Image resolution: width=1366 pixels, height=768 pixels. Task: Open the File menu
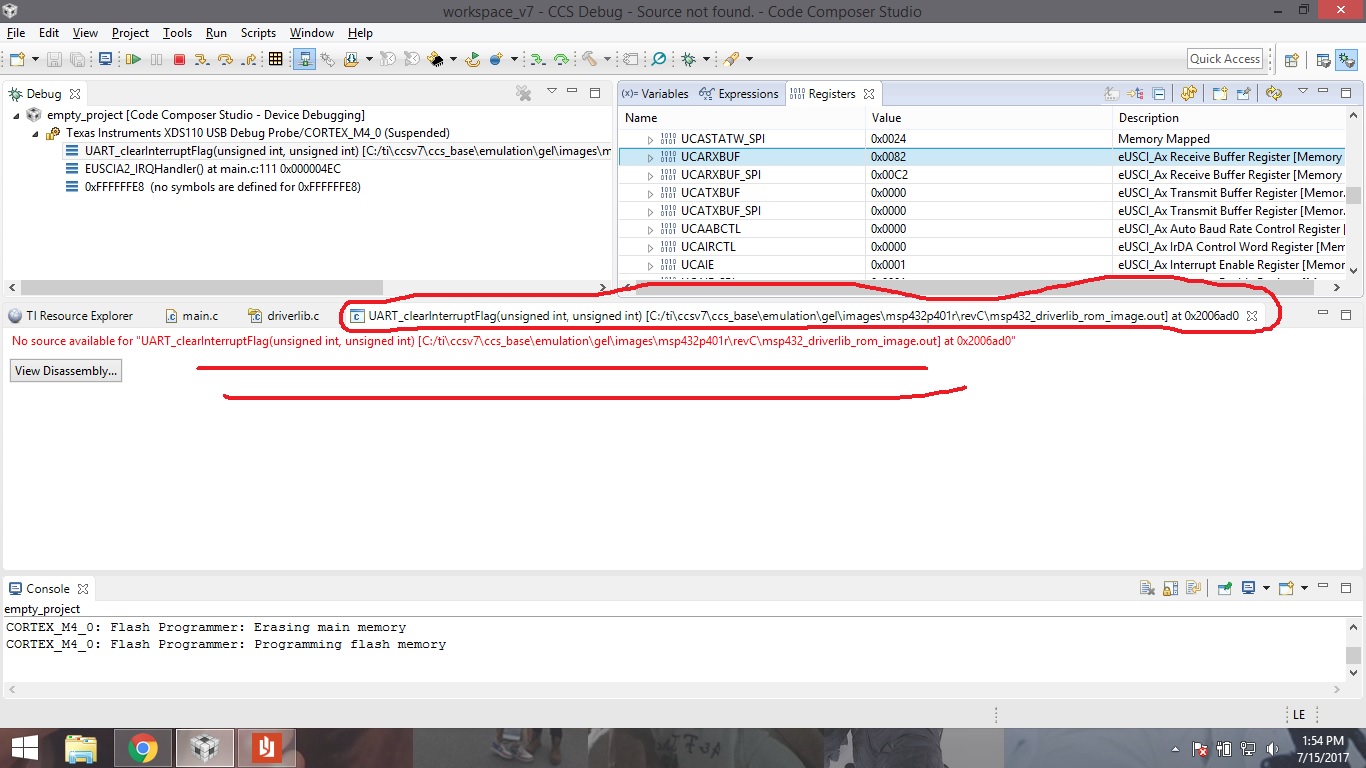(x=15, y=33)
